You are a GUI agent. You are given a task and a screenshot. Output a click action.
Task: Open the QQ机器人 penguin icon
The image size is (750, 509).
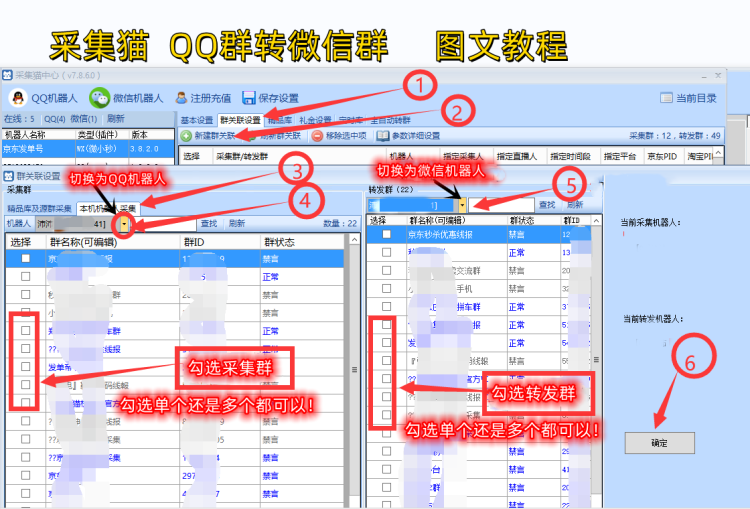click(17, 98)
